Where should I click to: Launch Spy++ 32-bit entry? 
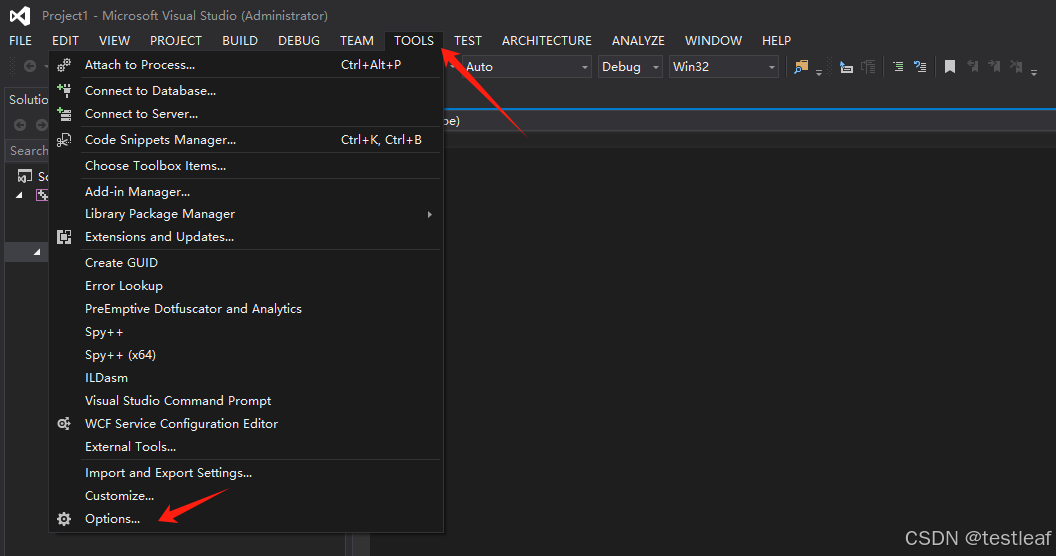[246, 332]
